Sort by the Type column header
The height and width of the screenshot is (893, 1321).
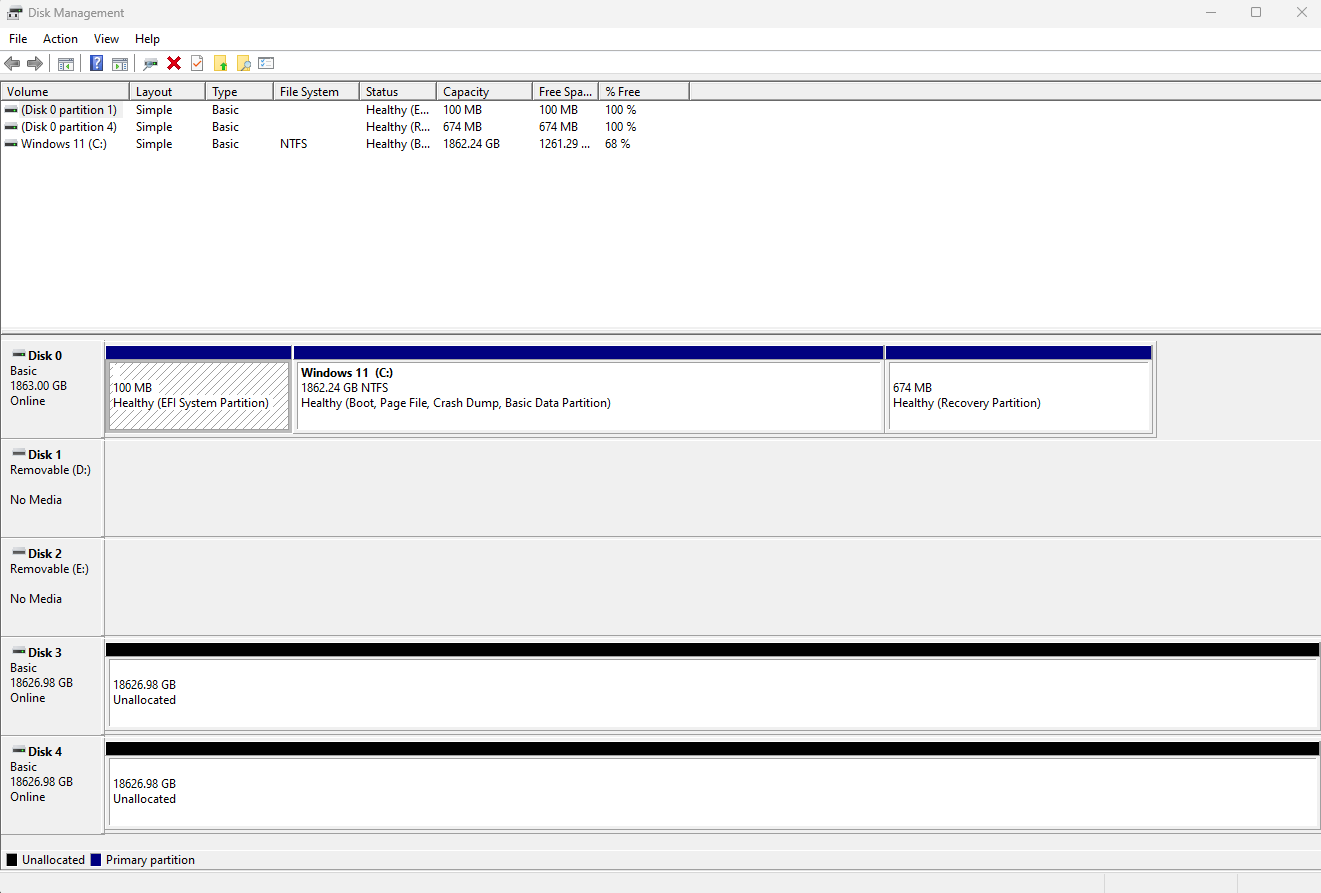(x=239, y=92)
